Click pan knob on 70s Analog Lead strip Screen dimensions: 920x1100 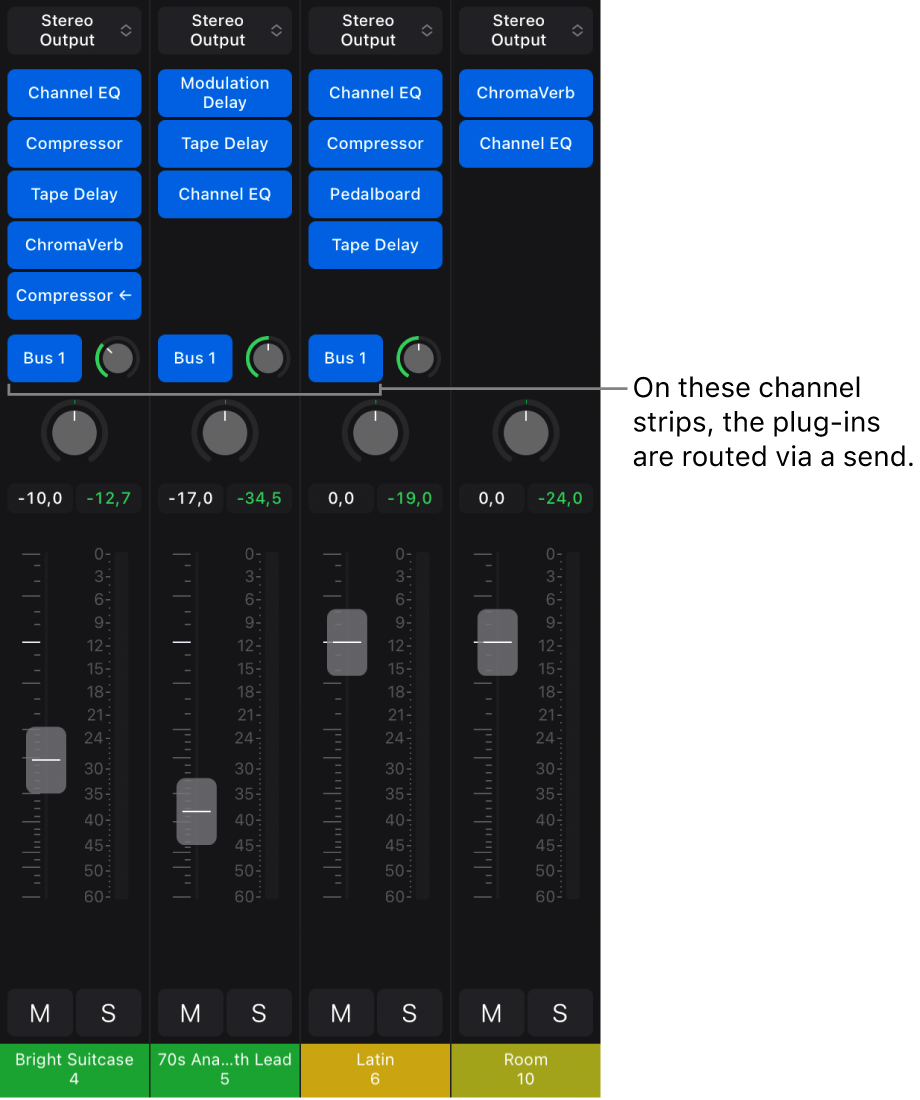[225, 432]
